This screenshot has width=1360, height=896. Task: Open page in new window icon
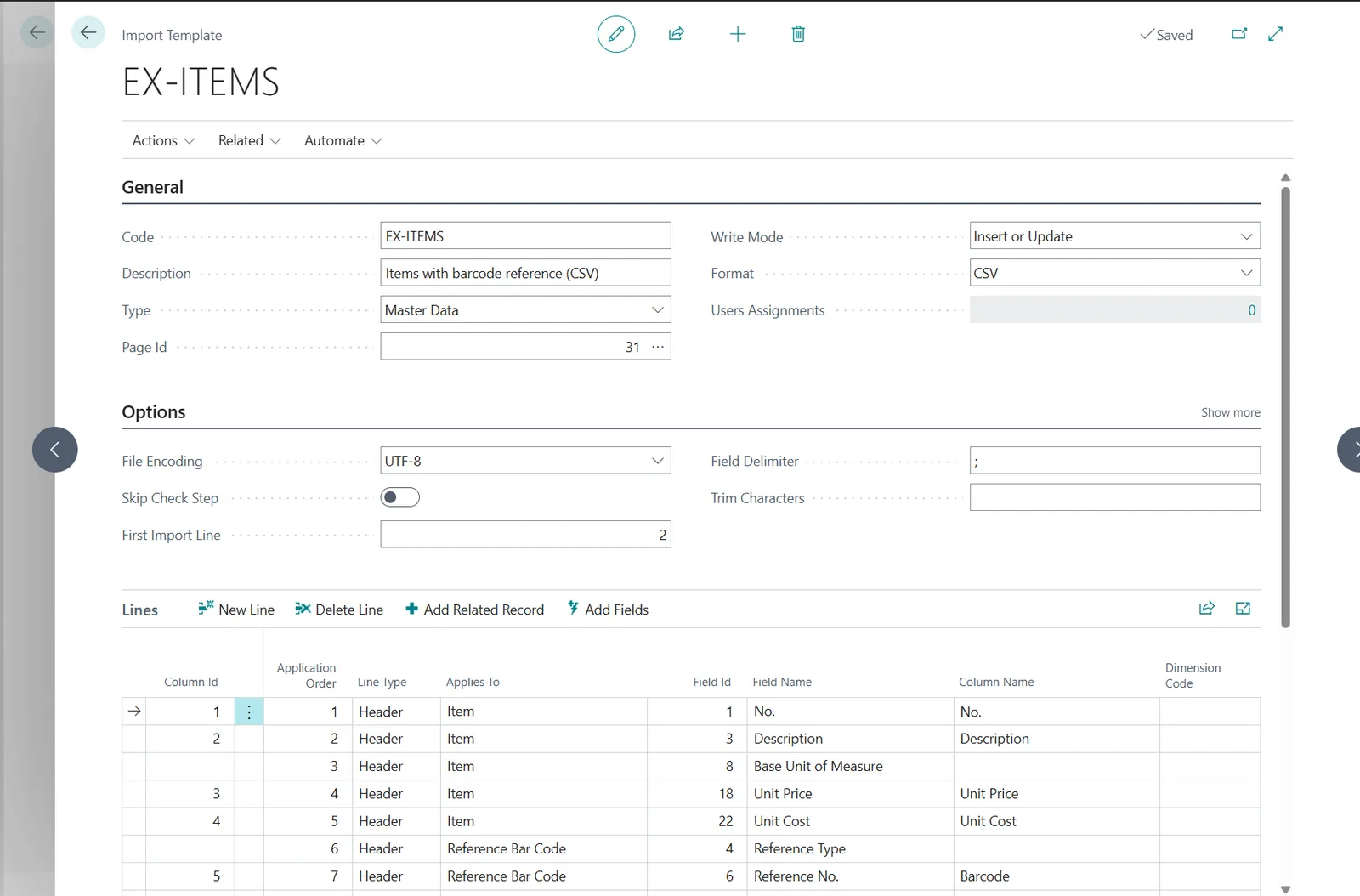click(x=1239, y=34)
